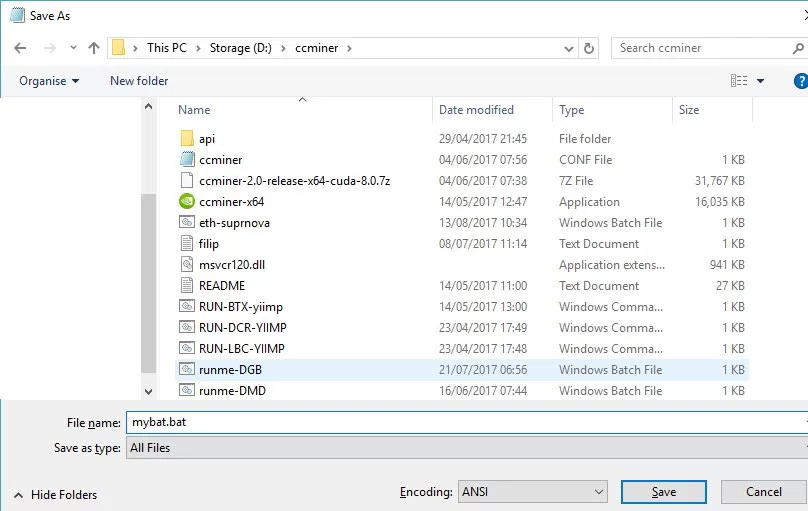The height and width of the screenshot is (511, 808).
Task: Select 'This PC' in the breadcrumb
Action: coord(166,48)
